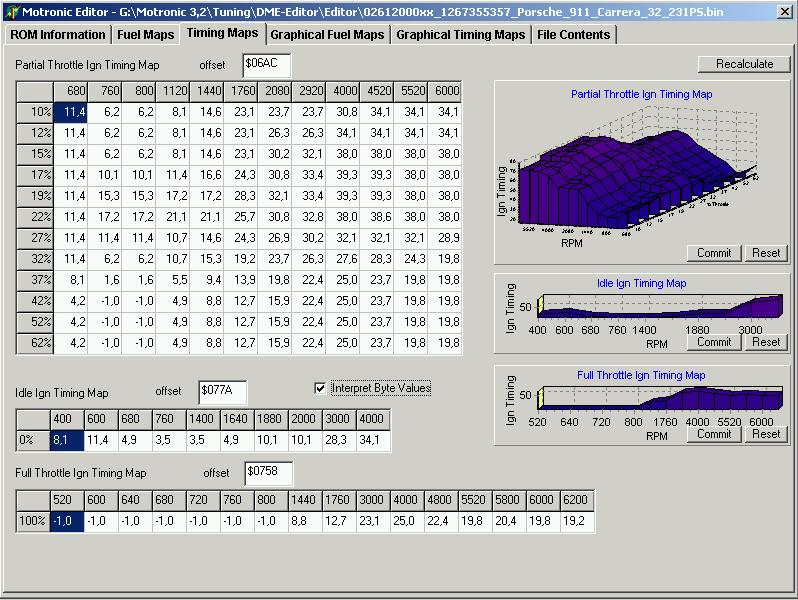Click the Partial Throttle offset field $06AC
This screenshot has height=600, width=798.
point(267,65)
